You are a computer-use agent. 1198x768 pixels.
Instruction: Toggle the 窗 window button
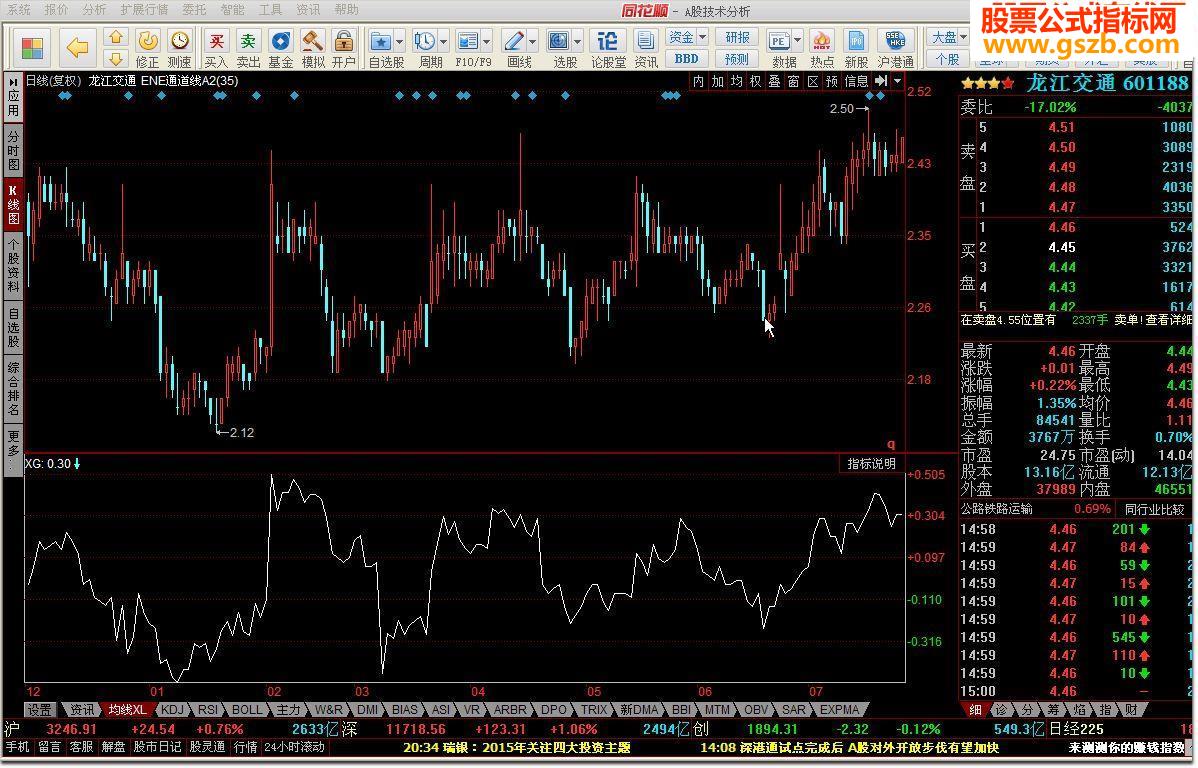[x=794, y=81]
